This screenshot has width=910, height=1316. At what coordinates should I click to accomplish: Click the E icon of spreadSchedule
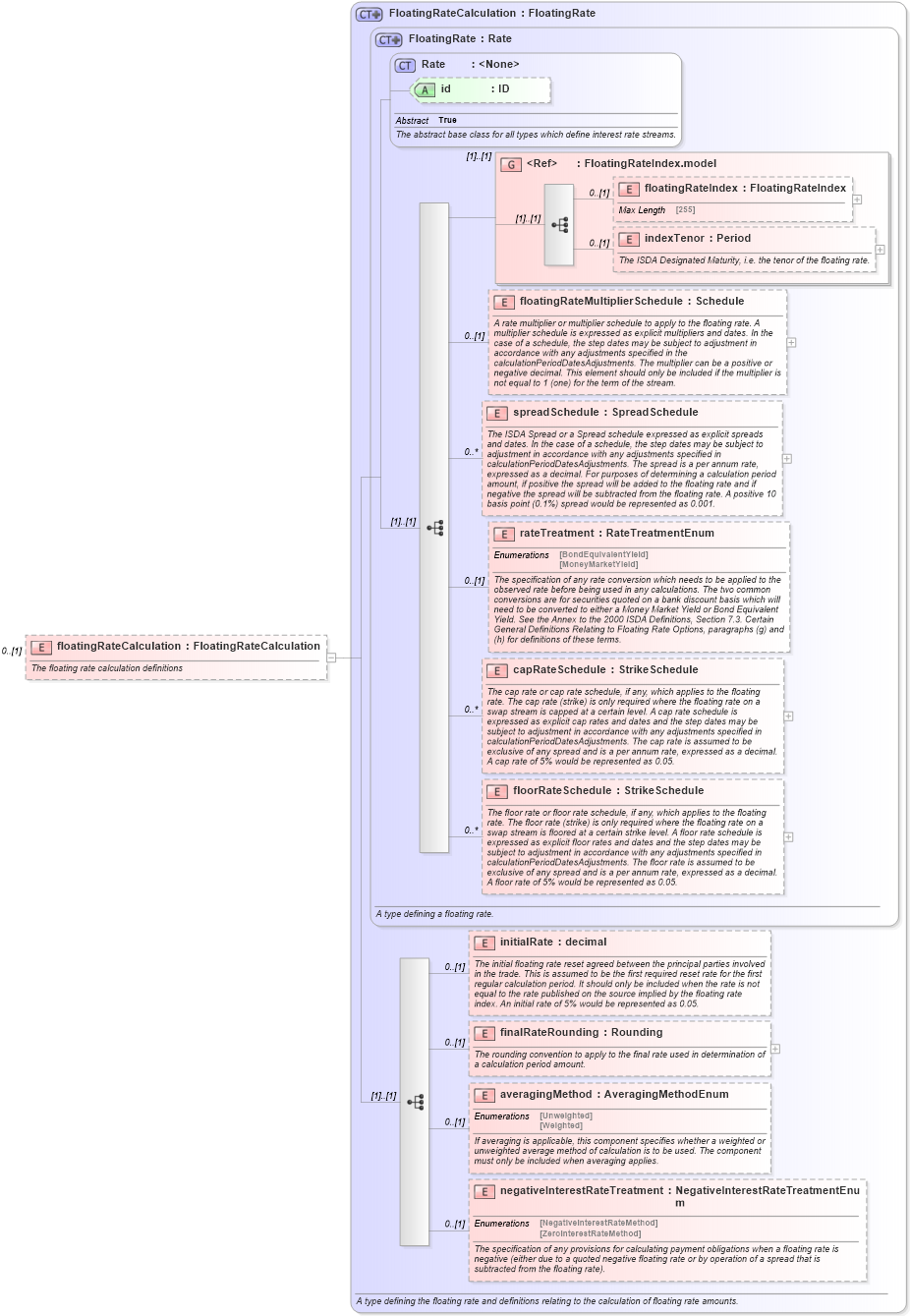coord(497,413)
